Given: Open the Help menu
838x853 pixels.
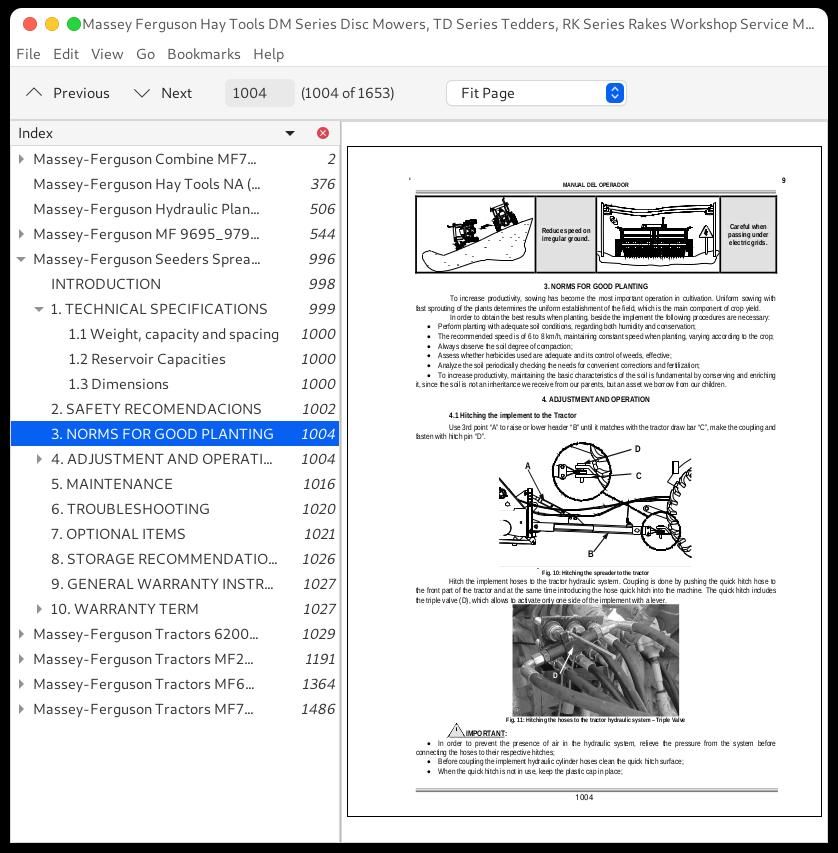Looking at the screenshot, I should (268, 54).
